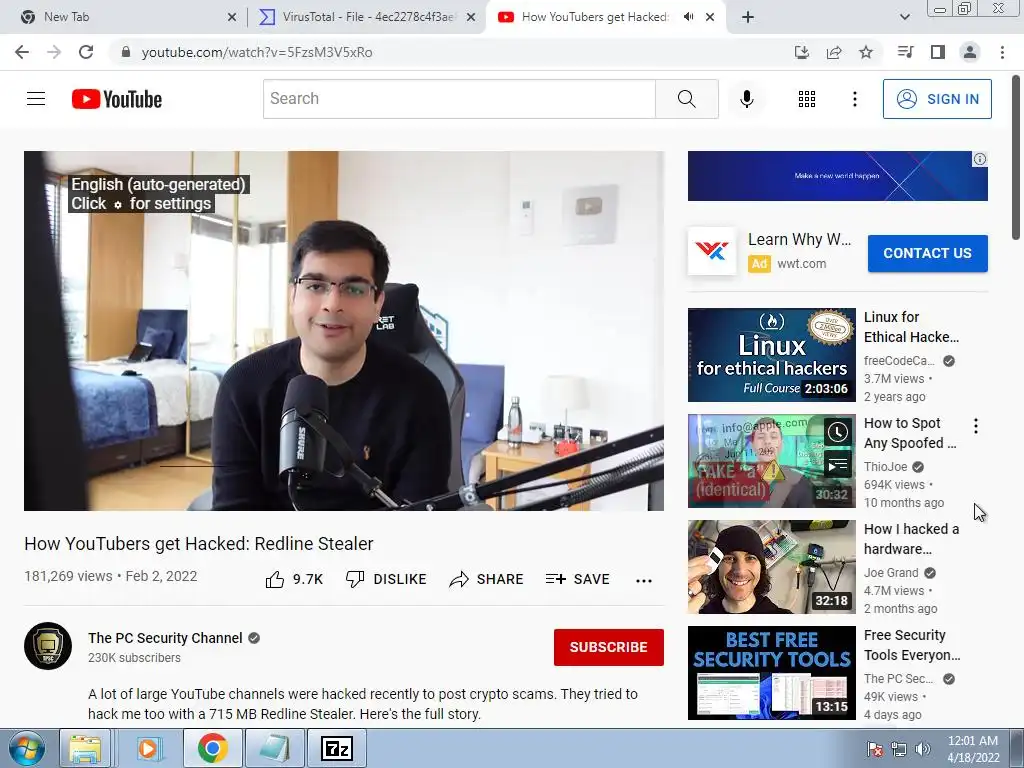Open more actions ellipsis below the video
The image size is (1024, 768).
pyautogui.click(x=644, y=580)
